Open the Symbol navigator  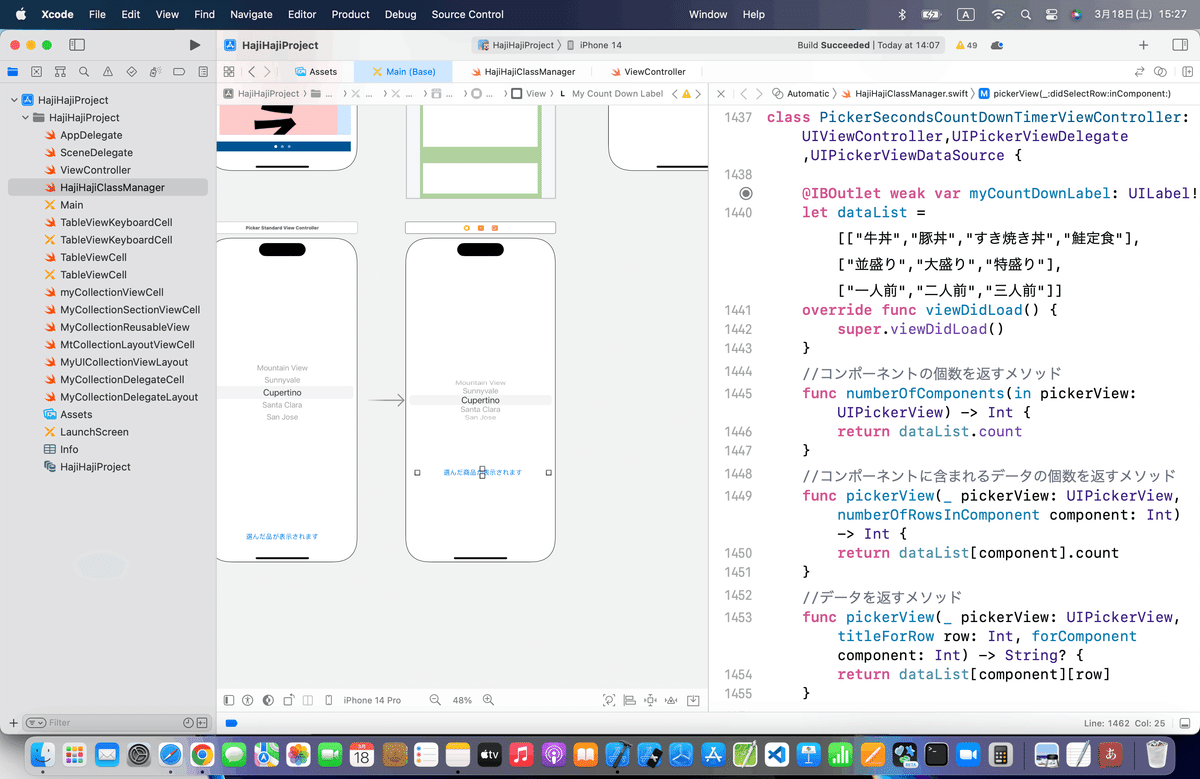coord(60,72)
